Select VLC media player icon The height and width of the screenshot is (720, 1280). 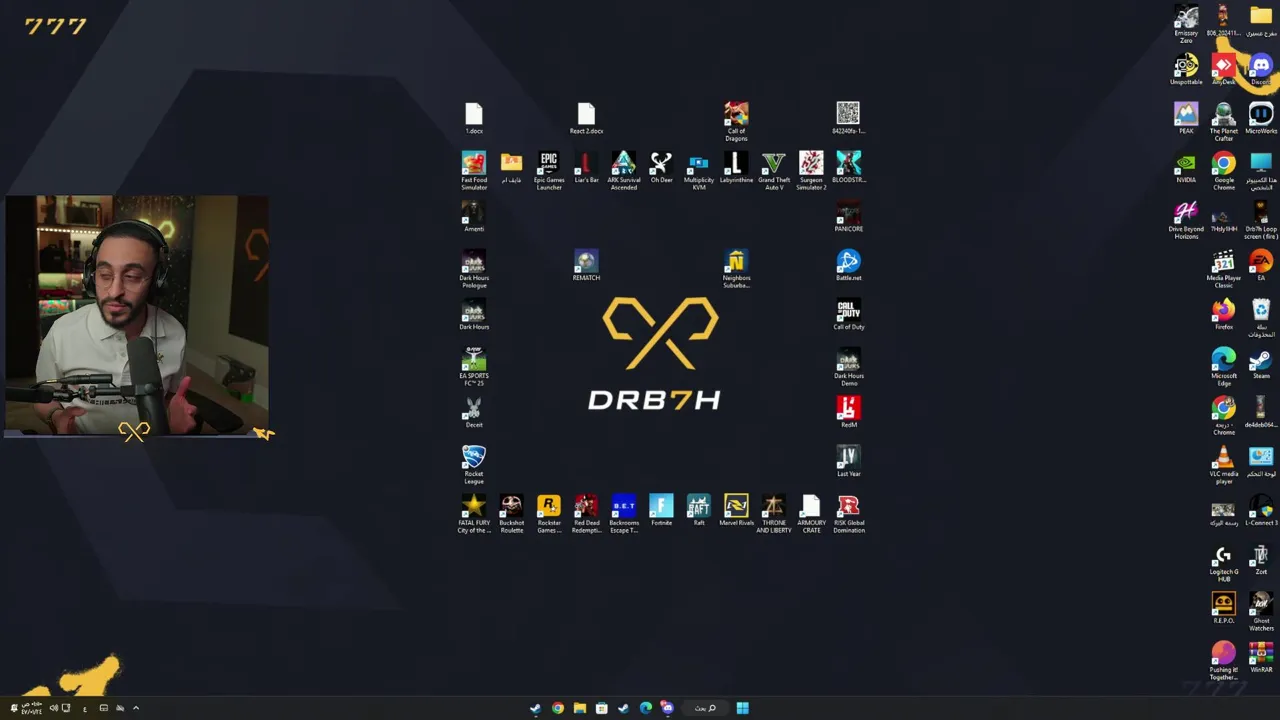[1223, 465]
